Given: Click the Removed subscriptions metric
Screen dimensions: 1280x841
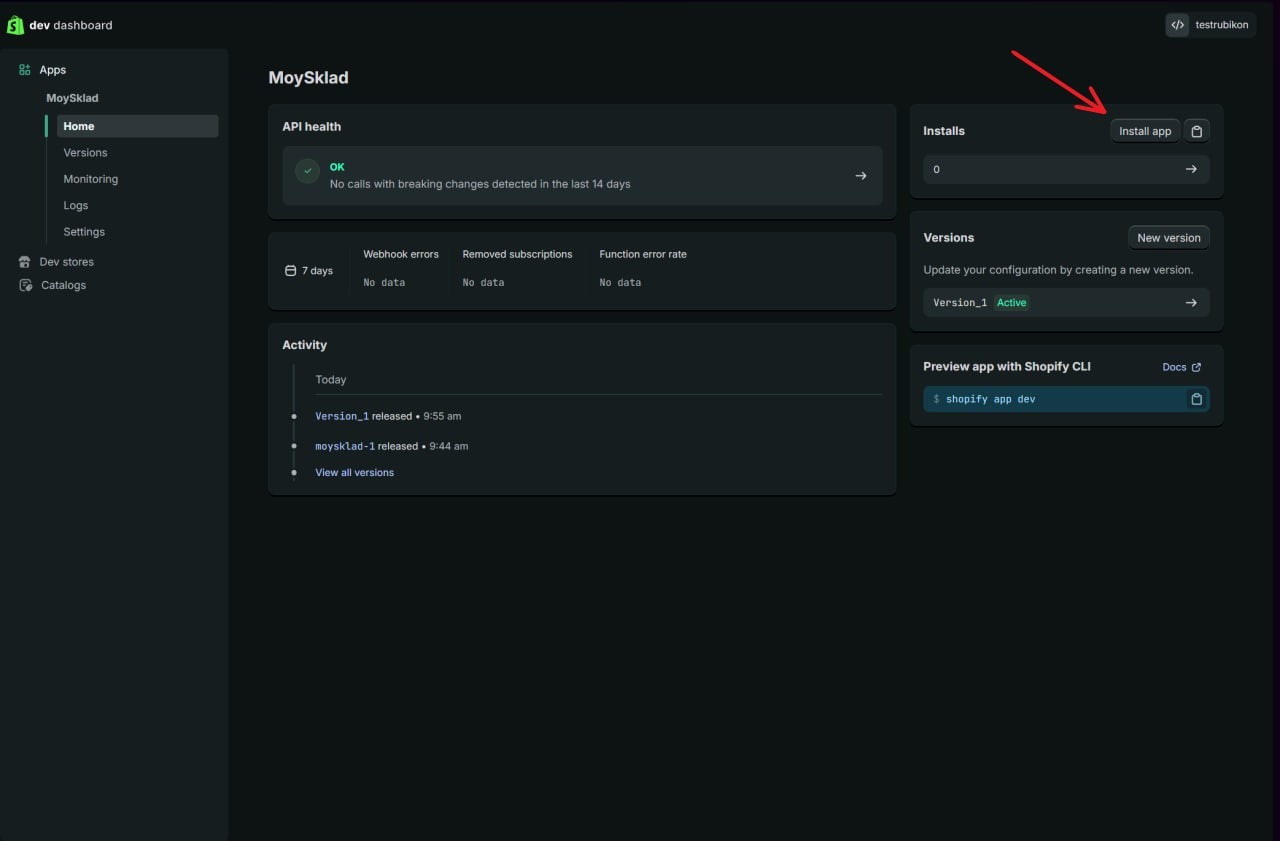Looking at the screenshot, I should point(517,268).
